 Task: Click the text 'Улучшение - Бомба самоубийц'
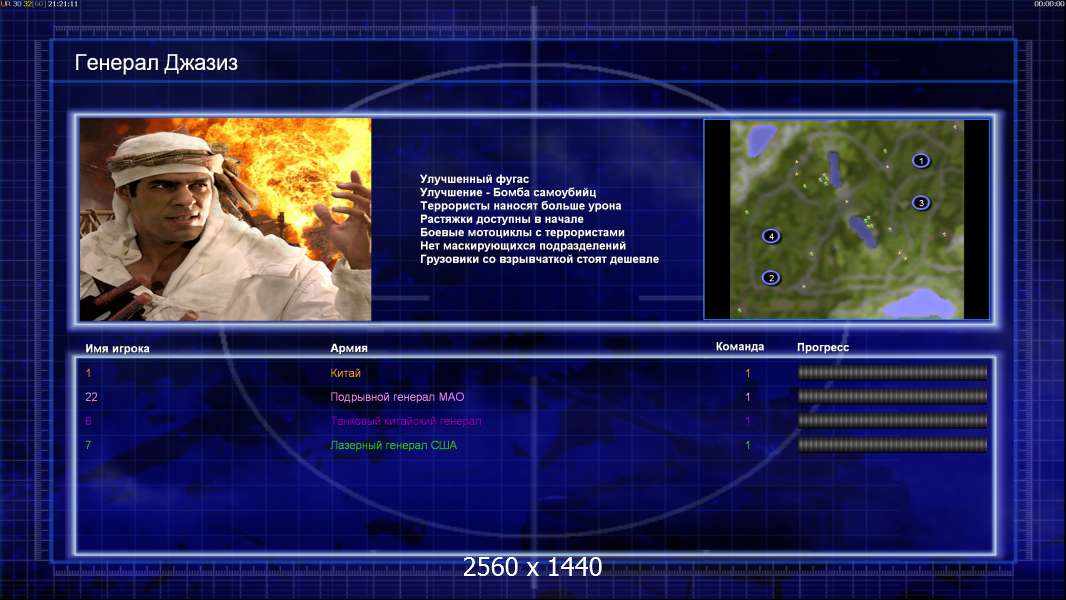(508, 192)
